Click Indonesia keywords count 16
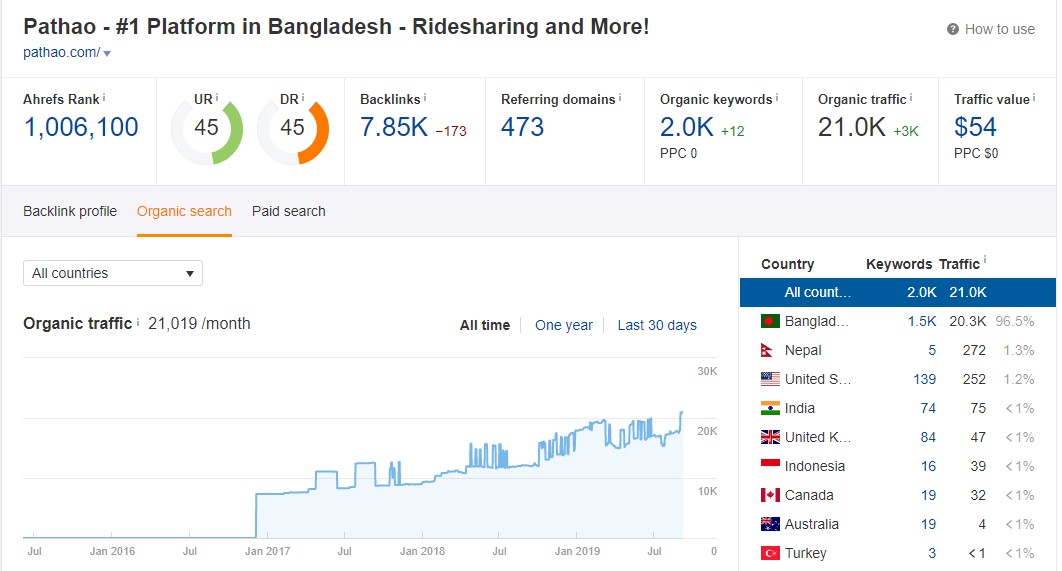Screen dimensions: 1062x571 coord(929,467)
